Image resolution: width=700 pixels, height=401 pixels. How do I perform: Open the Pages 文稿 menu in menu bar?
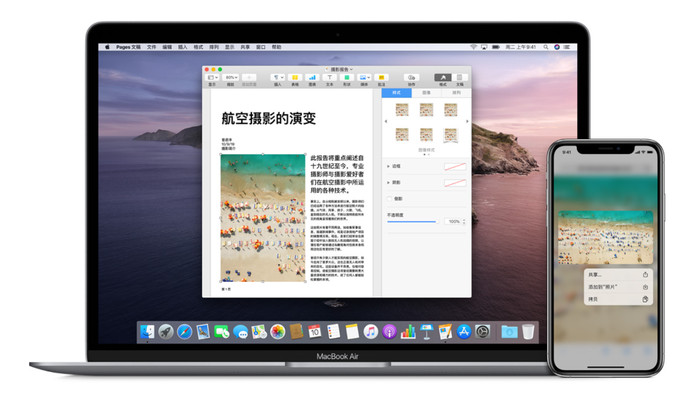(129, 47)
